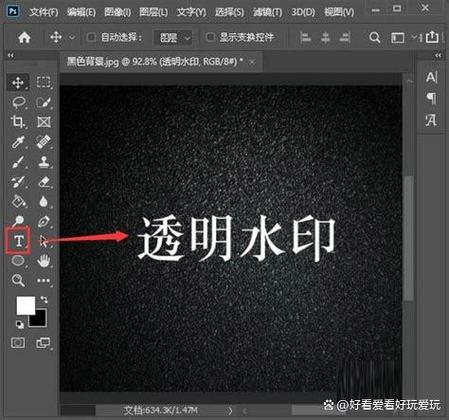Close the 黑色背景.jpg document tab
Screen dimensions: 449x420
click(x=252, y=62)
